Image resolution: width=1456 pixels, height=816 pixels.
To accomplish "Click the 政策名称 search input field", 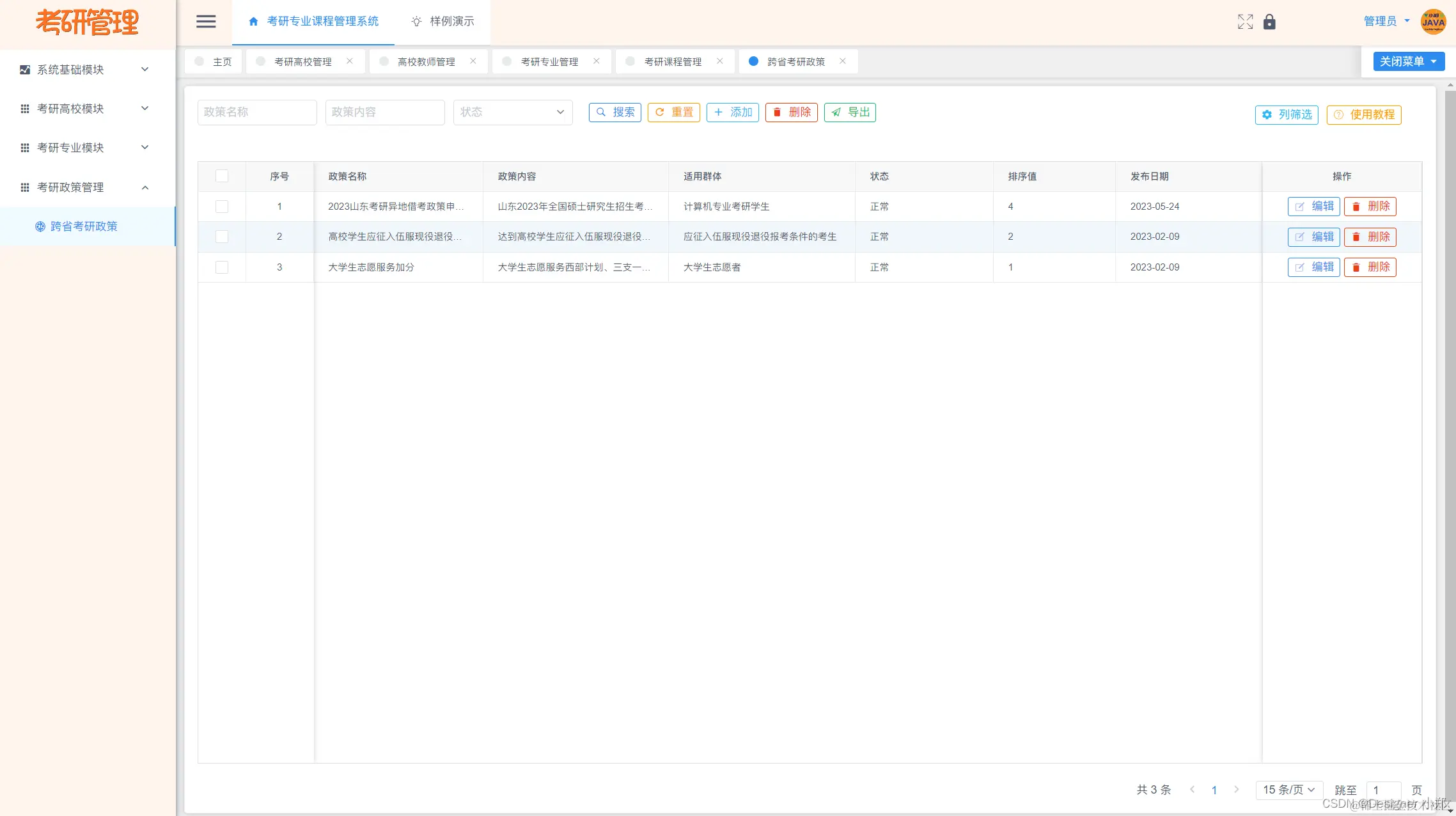I will [257, 113].
